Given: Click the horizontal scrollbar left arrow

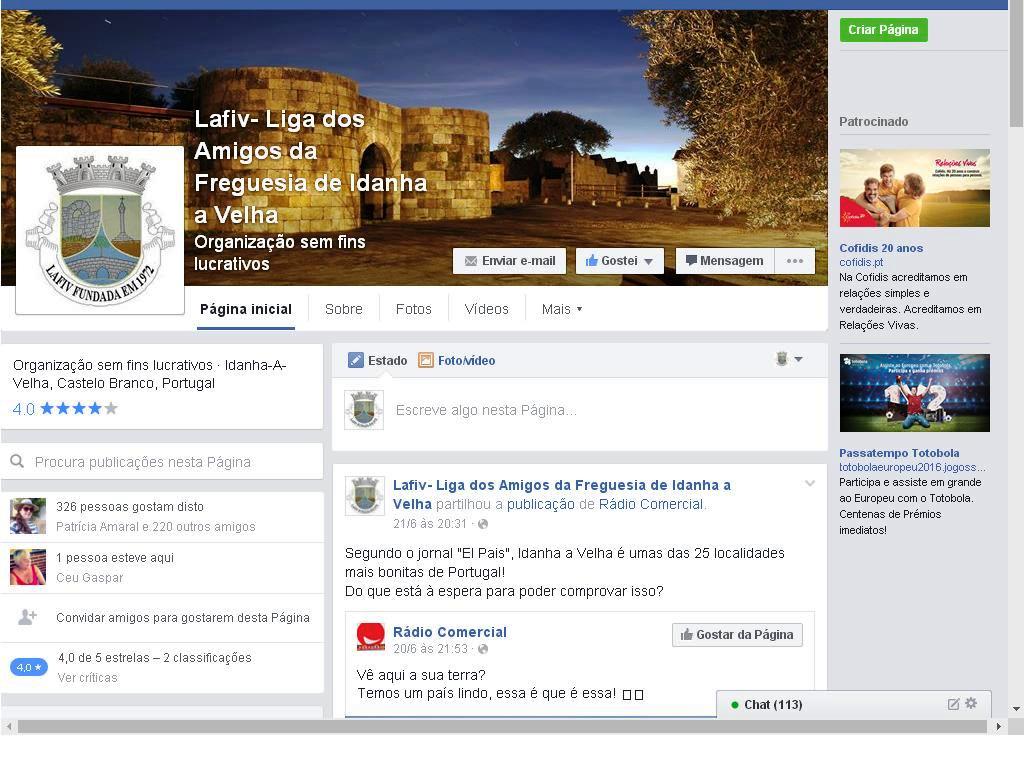Looking at the screenshot, I should 8,727.
